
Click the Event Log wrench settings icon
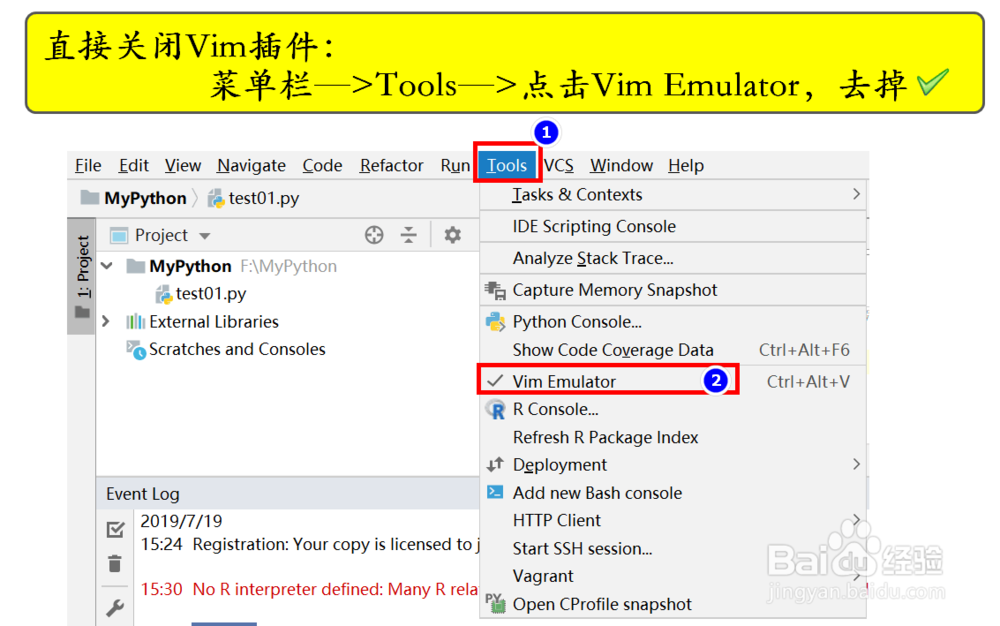pyautogui.click(x=115, y=608)
